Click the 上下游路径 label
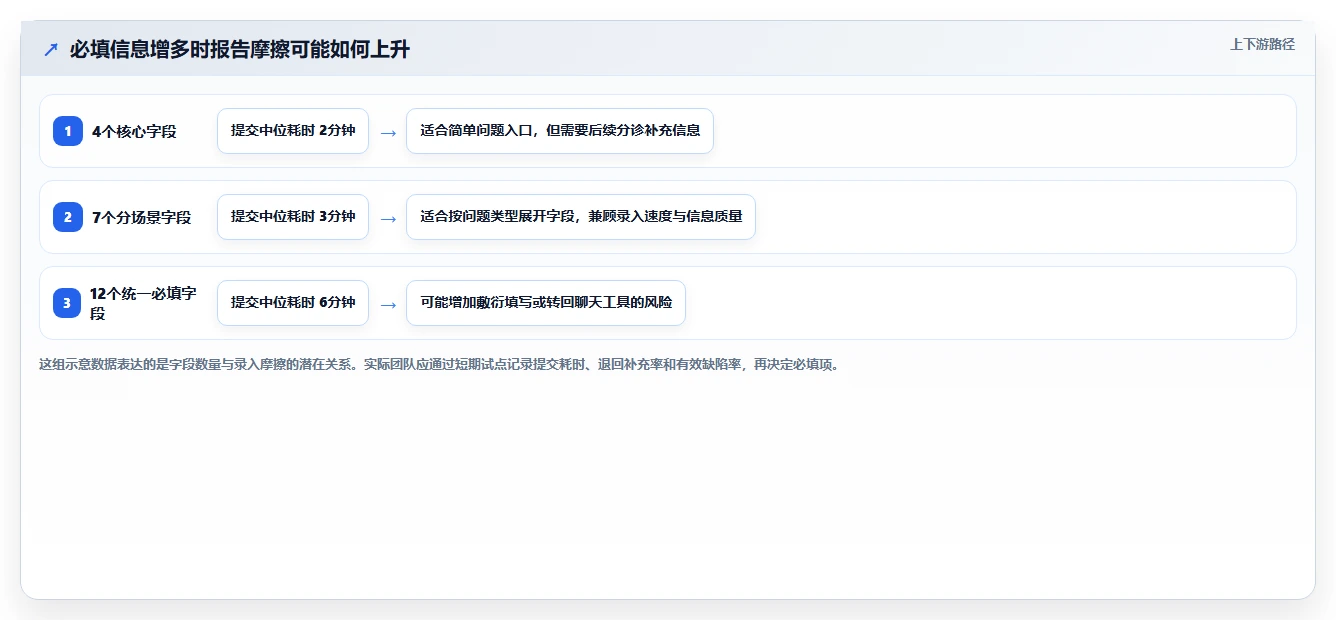 pos(1262,44)
